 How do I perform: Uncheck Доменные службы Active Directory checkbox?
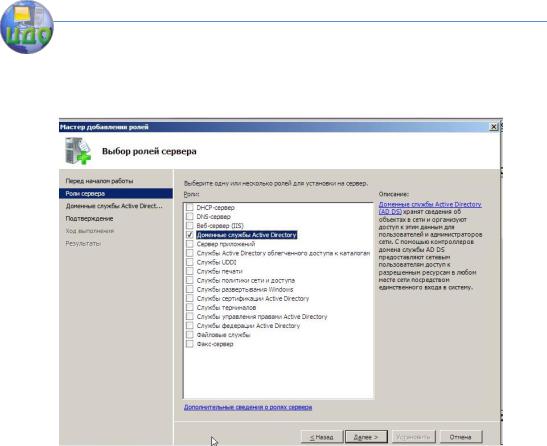pyautogui.click(x=189, y=235)
